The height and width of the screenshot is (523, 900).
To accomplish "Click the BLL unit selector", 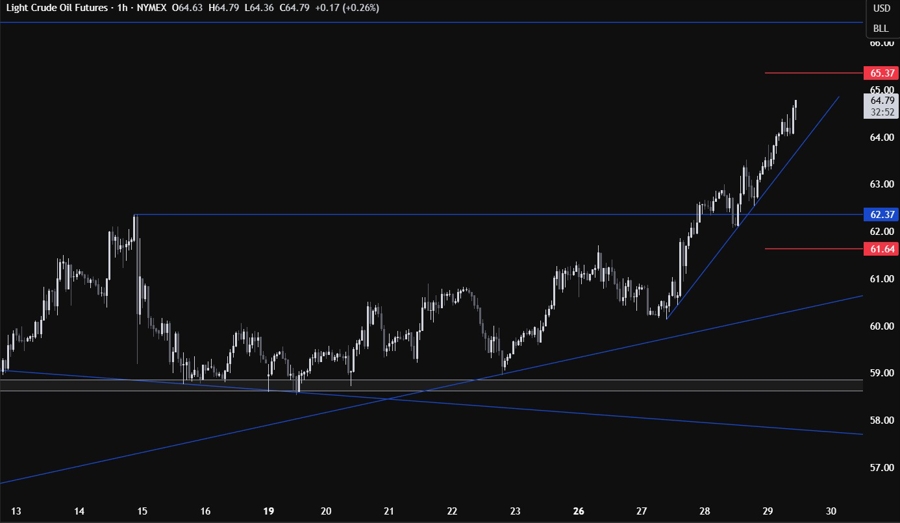I will coord(881,29).
